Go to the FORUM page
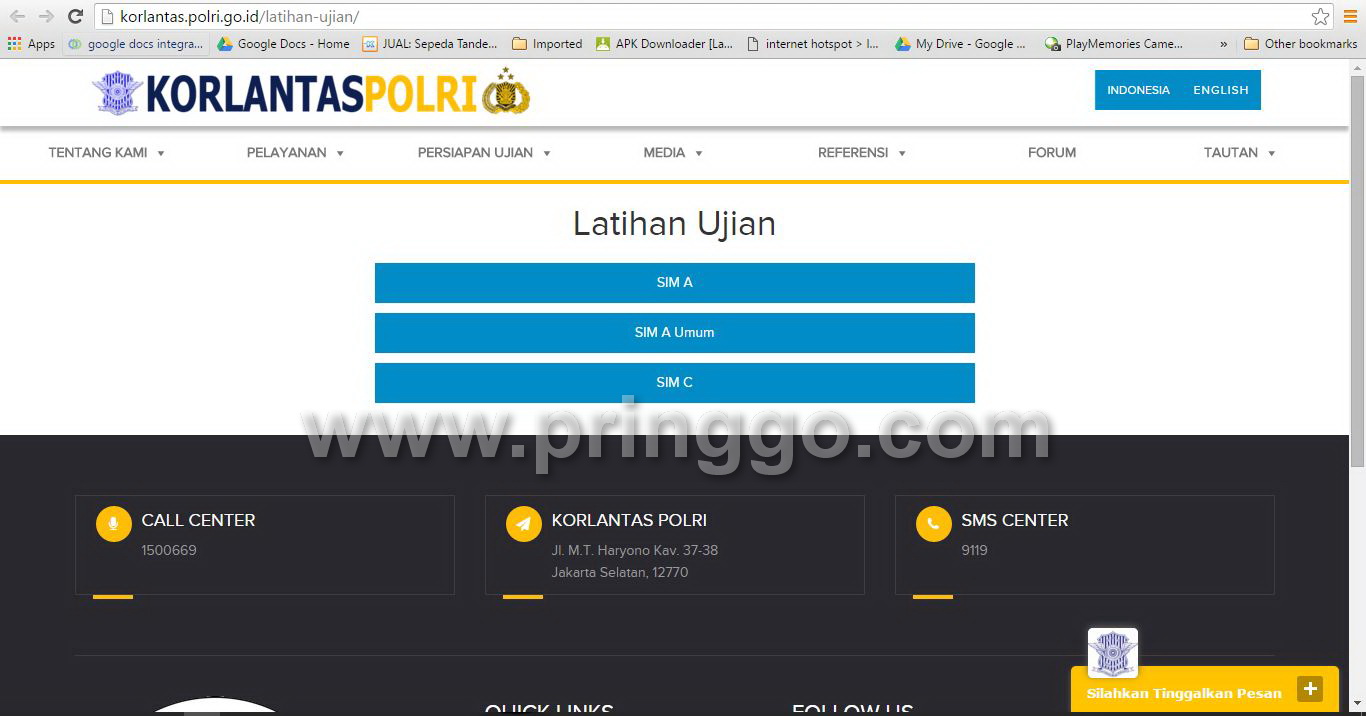The image size is (1366, 716). [x=1052, y=153]
